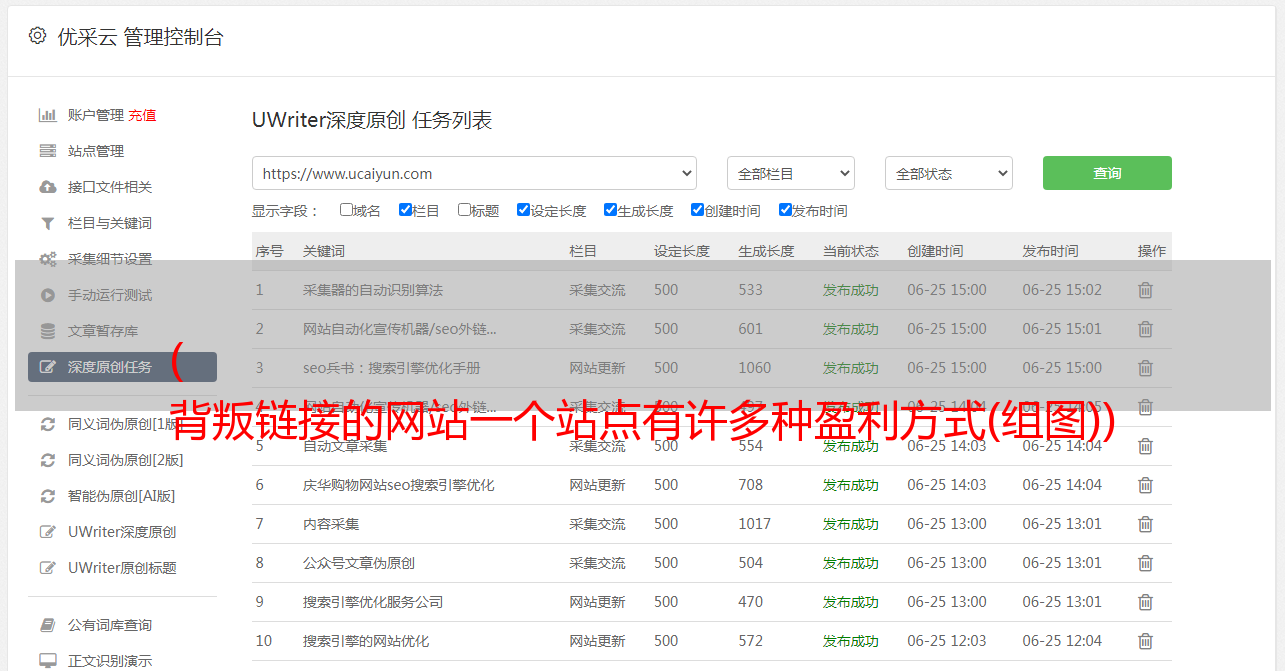Image resolution: width=1285 pixels, height=671 pixels.
Task: Click the cloud upload icon for 接口文件相关
Action: tap(47, 187)
